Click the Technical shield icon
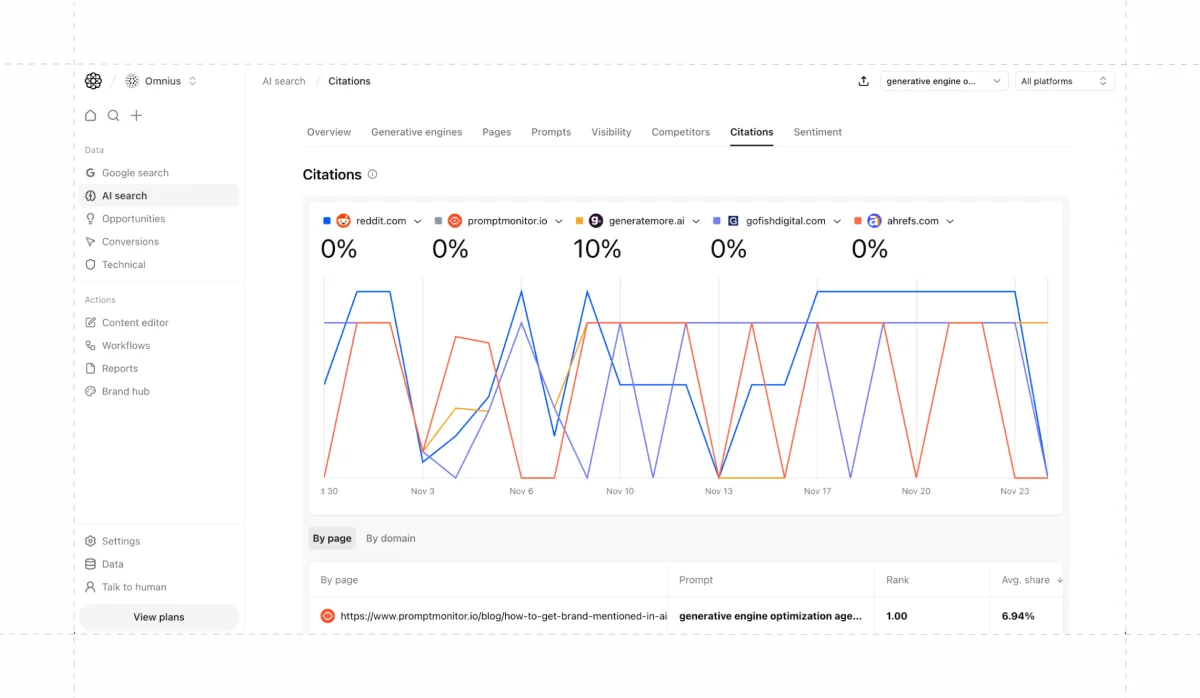The width and height of the screenshot is (1200, 698). [91, 265]
